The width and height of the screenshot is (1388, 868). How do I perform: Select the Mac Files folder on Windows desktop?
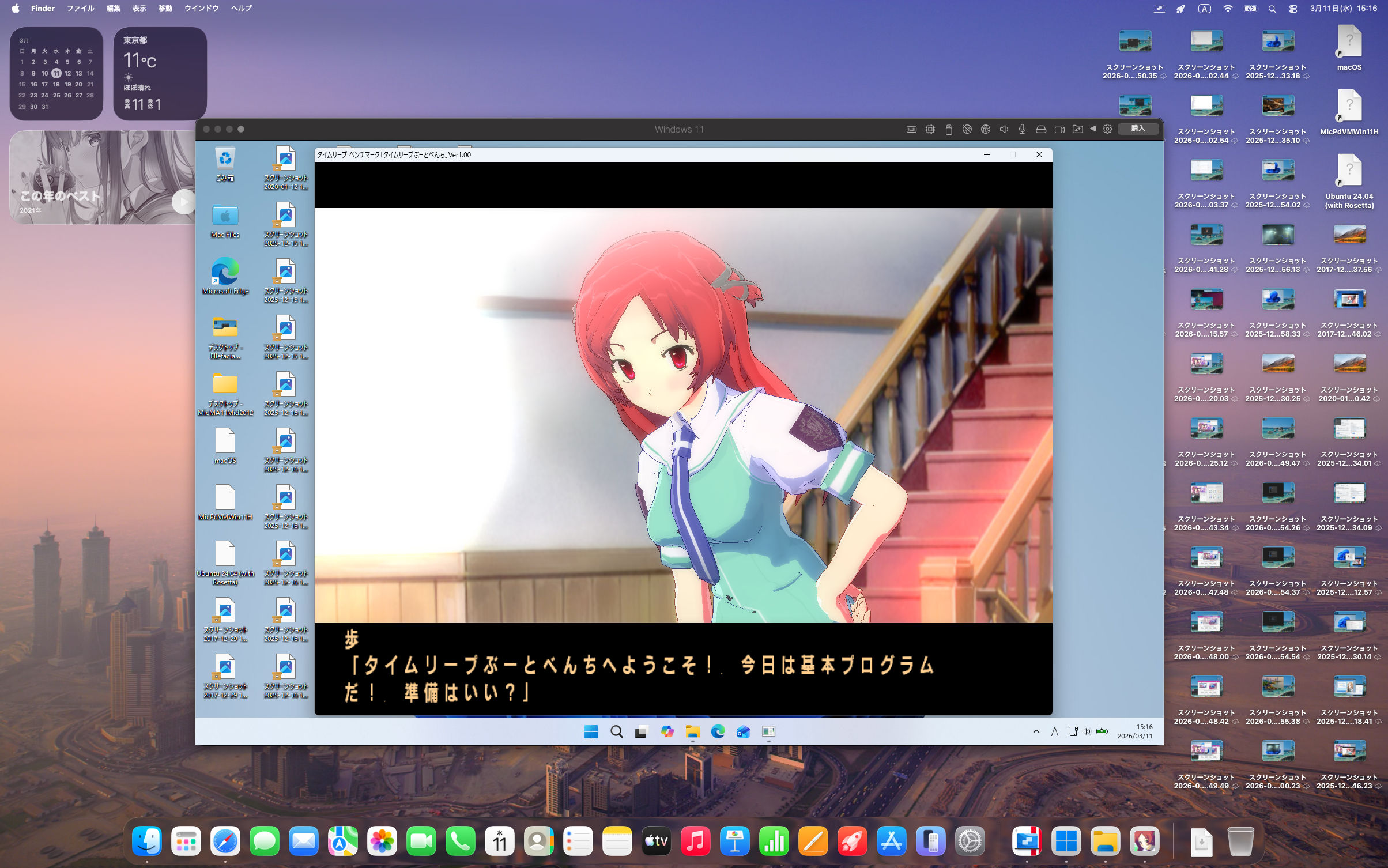[x=225, y=221]
